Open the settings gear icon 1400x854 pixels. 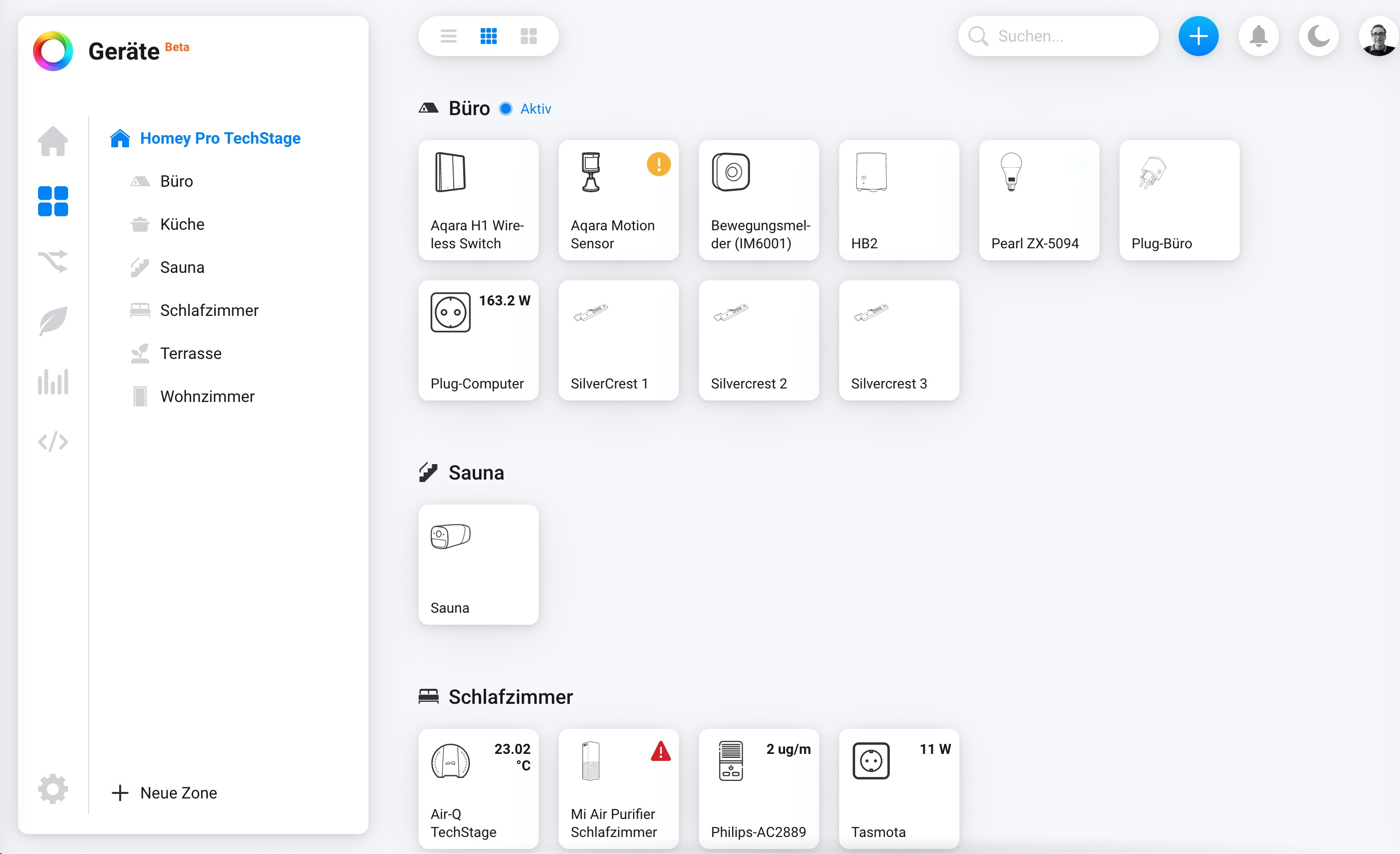(53, 788)
